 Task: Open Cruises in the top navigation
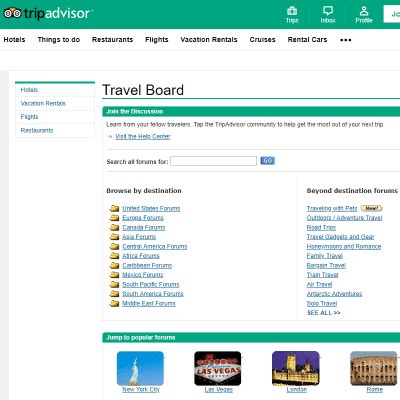(262, 40)
